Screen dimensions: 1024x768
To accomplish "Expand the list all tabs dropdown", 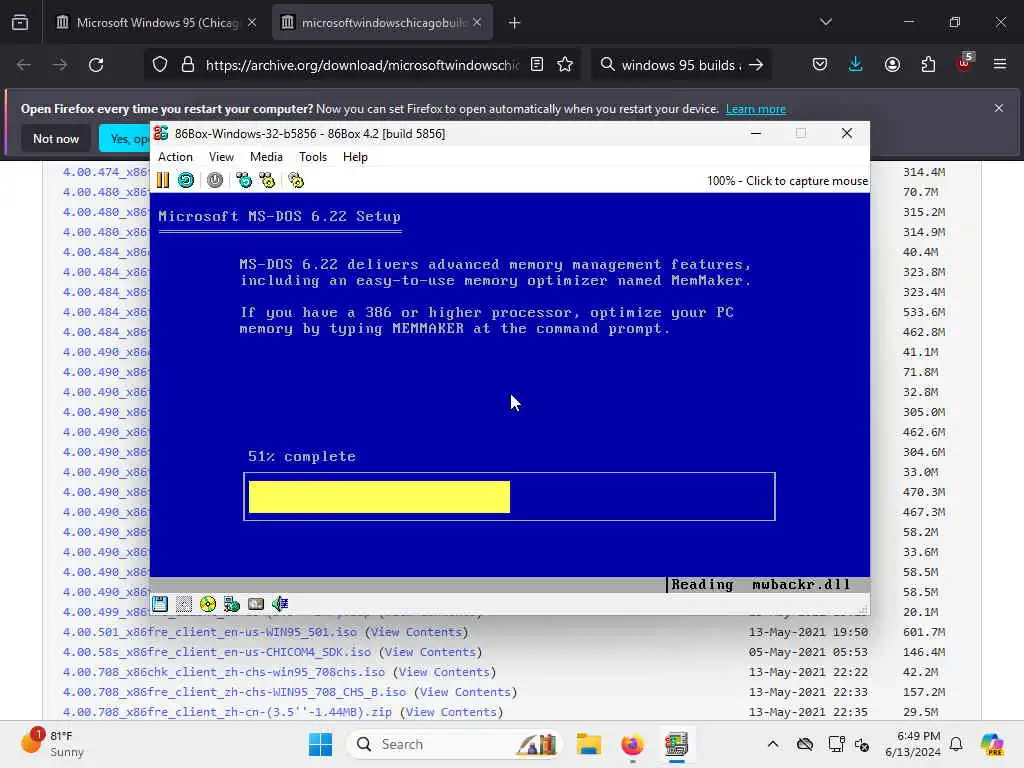I will [x=826, y=22].
